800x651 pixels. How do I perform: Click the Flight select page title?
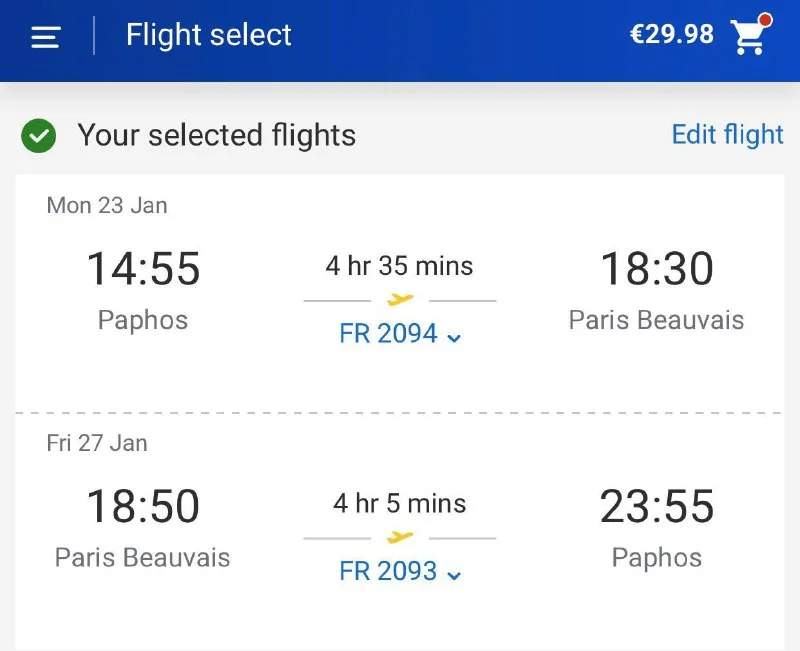[x=208, y=36]
